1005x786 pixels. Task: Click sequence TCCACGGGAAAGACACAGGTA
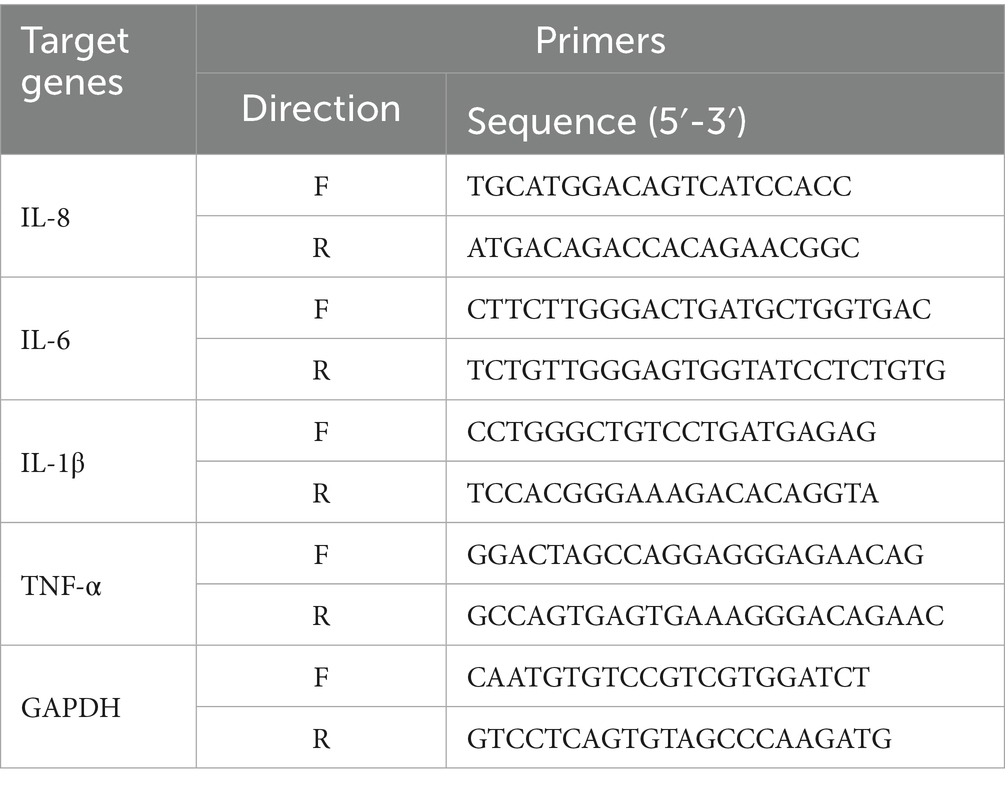click(x=673, y=493)
